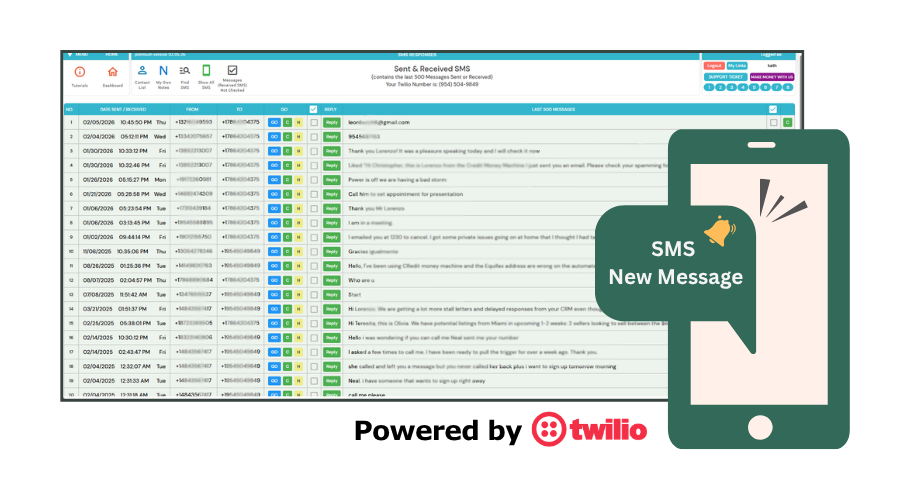The height and width of the screenshot is (500, 900).
Task: Check the row 1 checkbox beside Reply
Action: pyautogui.click(x=314, y=122)
